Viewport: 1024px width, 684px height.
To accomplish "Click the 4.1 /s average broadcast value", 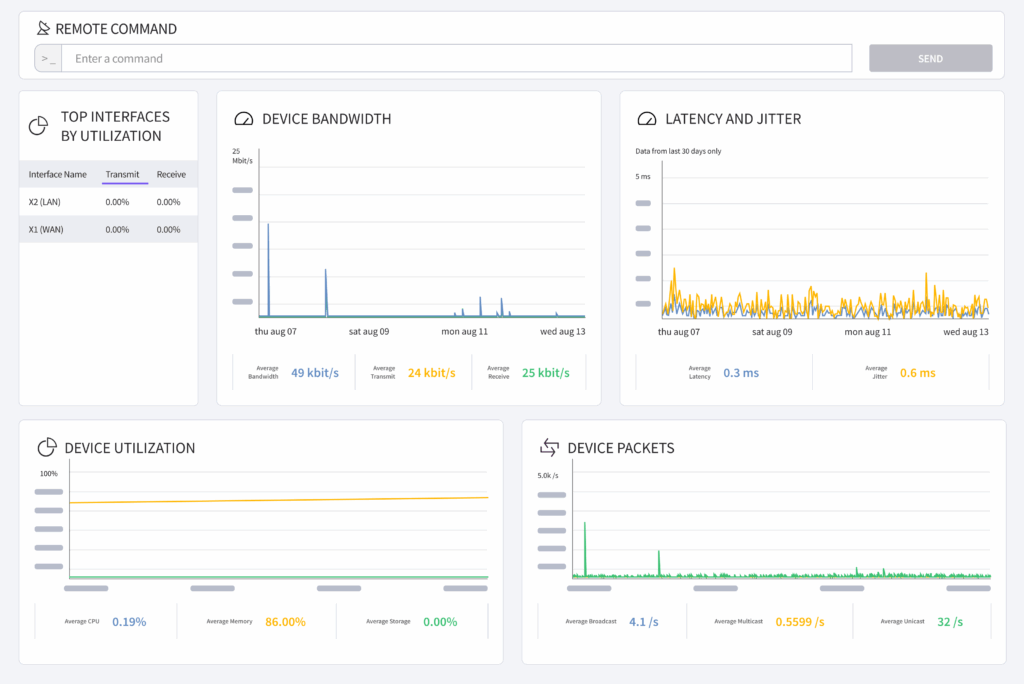I will point(643,622).
